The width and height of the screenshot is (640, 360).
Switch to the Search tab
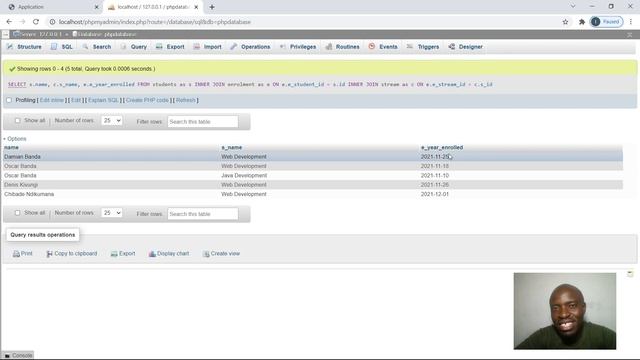(97, 47)
